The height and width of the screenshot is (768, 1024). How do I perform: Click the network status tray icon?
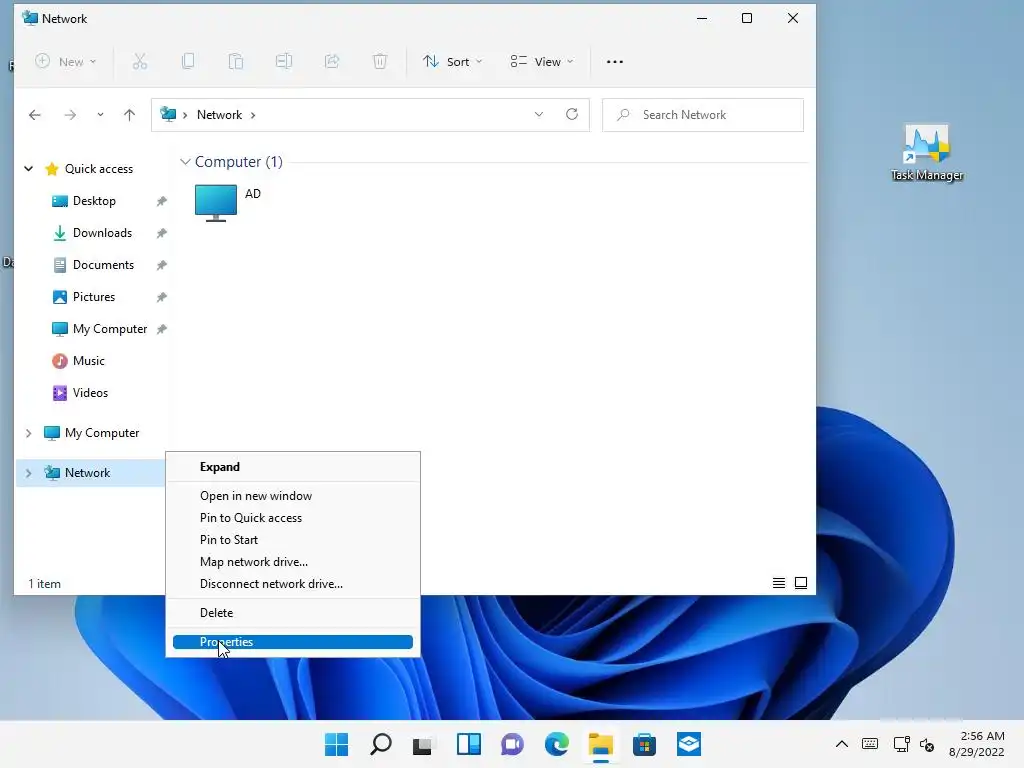pos(901,744)
